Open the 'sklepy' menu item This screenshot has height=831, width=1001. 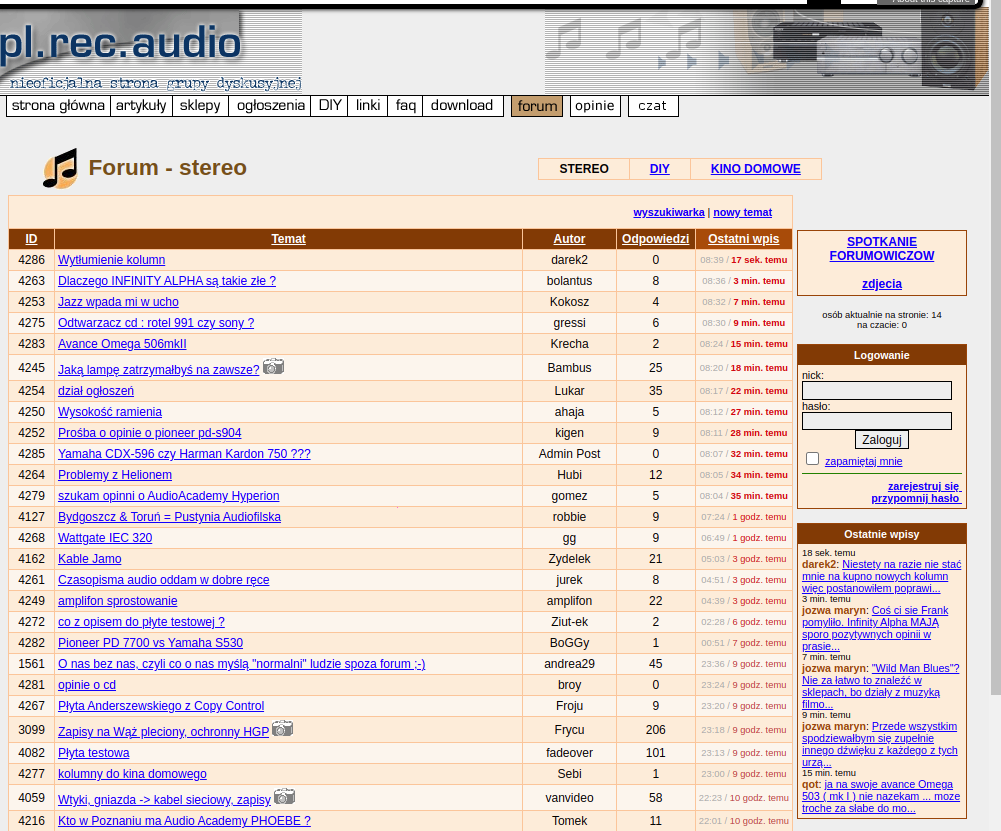200,106
